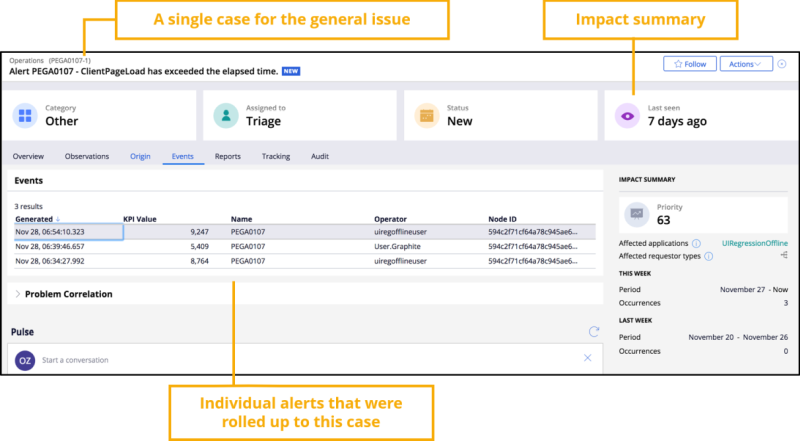The height and width of the screenshot is (441, 800).
Task: Click the Status calendar icon
Action: (427, 115)
